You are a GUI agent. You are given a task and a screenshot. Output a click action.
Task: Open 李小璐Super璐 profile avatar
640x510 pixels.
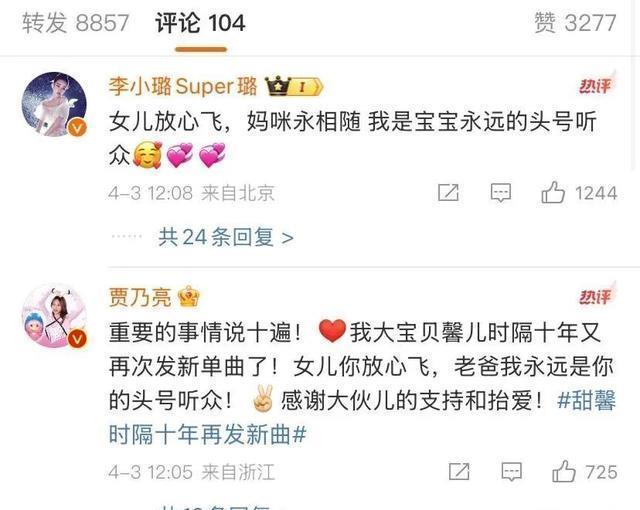[54, 104]
